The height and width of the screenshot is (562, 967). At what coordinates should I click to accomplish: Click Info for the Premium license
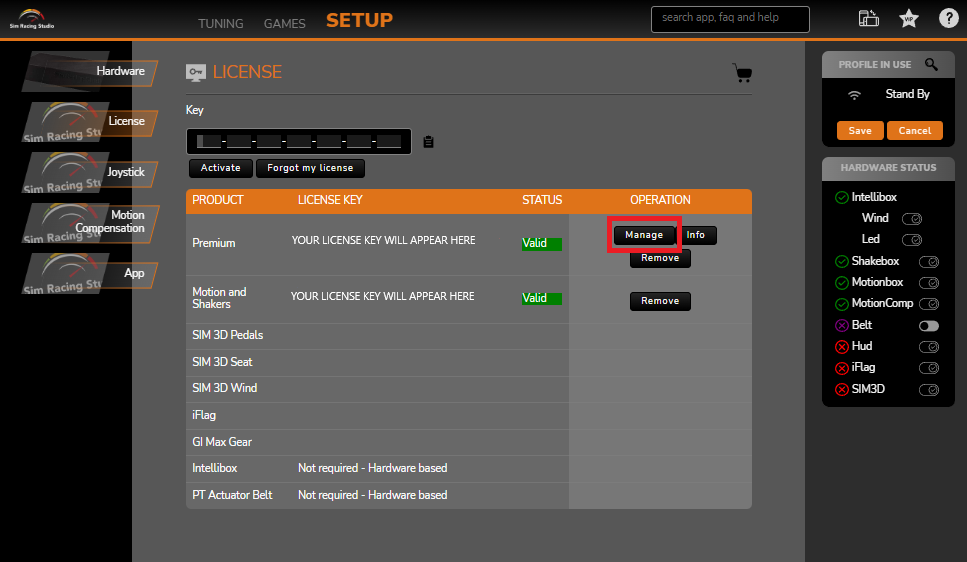pos(696,235)
